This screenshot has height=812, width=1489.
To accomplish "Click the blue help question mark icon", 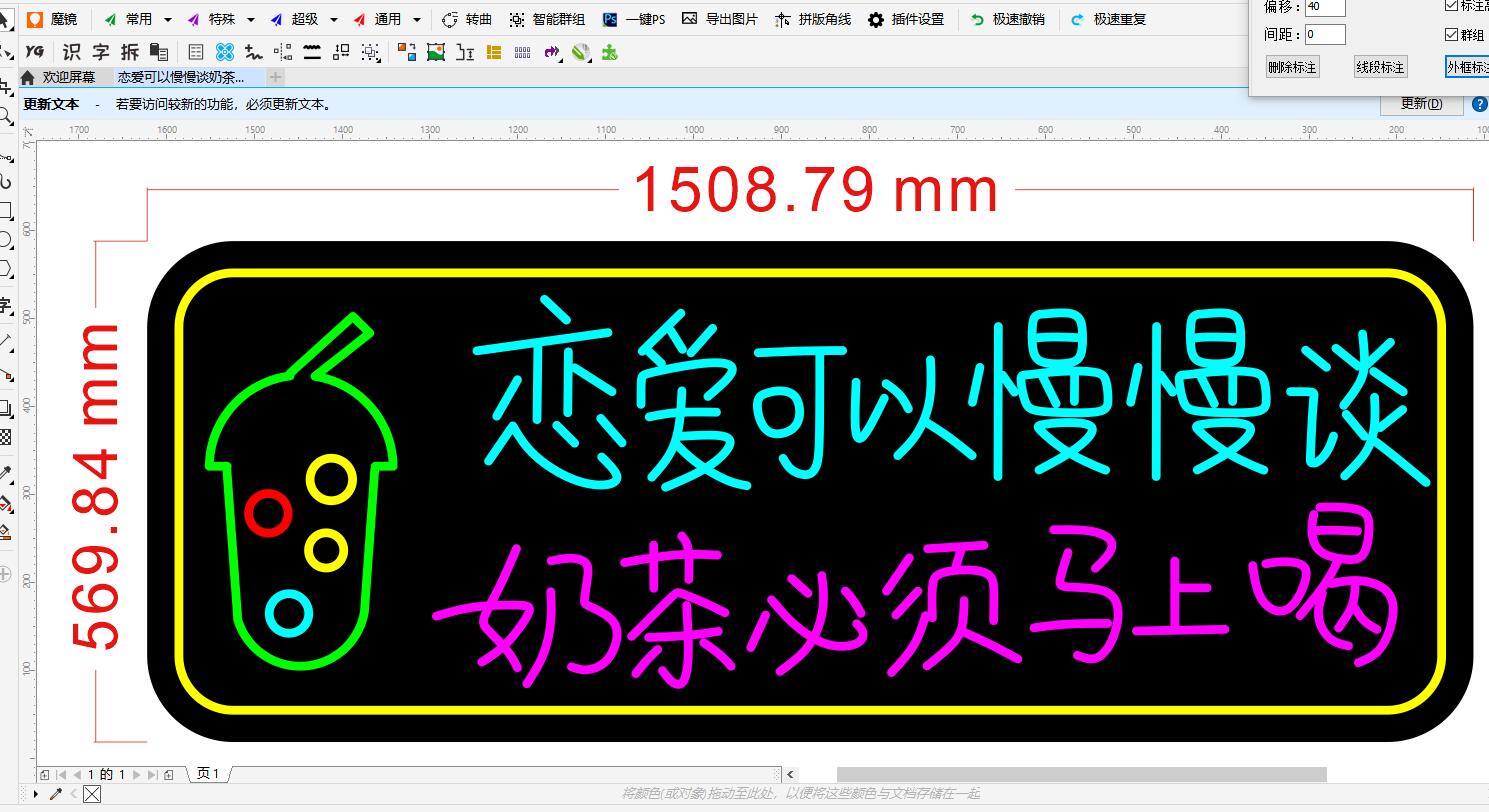I will tap(1480, 104).
